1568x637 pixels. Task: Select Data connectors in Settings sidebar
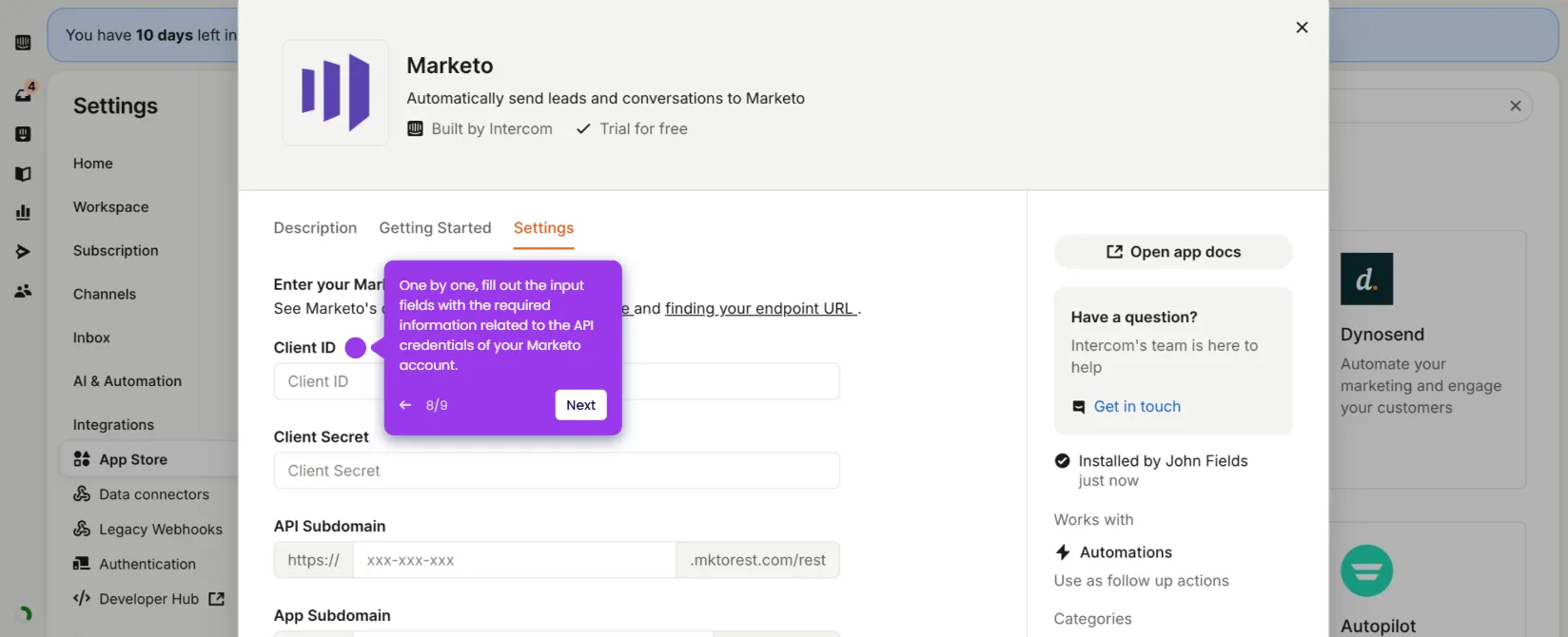(153, 494)
